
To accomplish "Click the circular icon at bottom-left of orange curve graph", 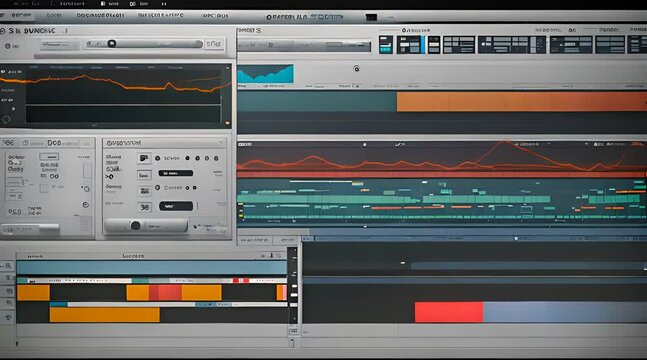I will pyautogui.click(x=6, y=120).
